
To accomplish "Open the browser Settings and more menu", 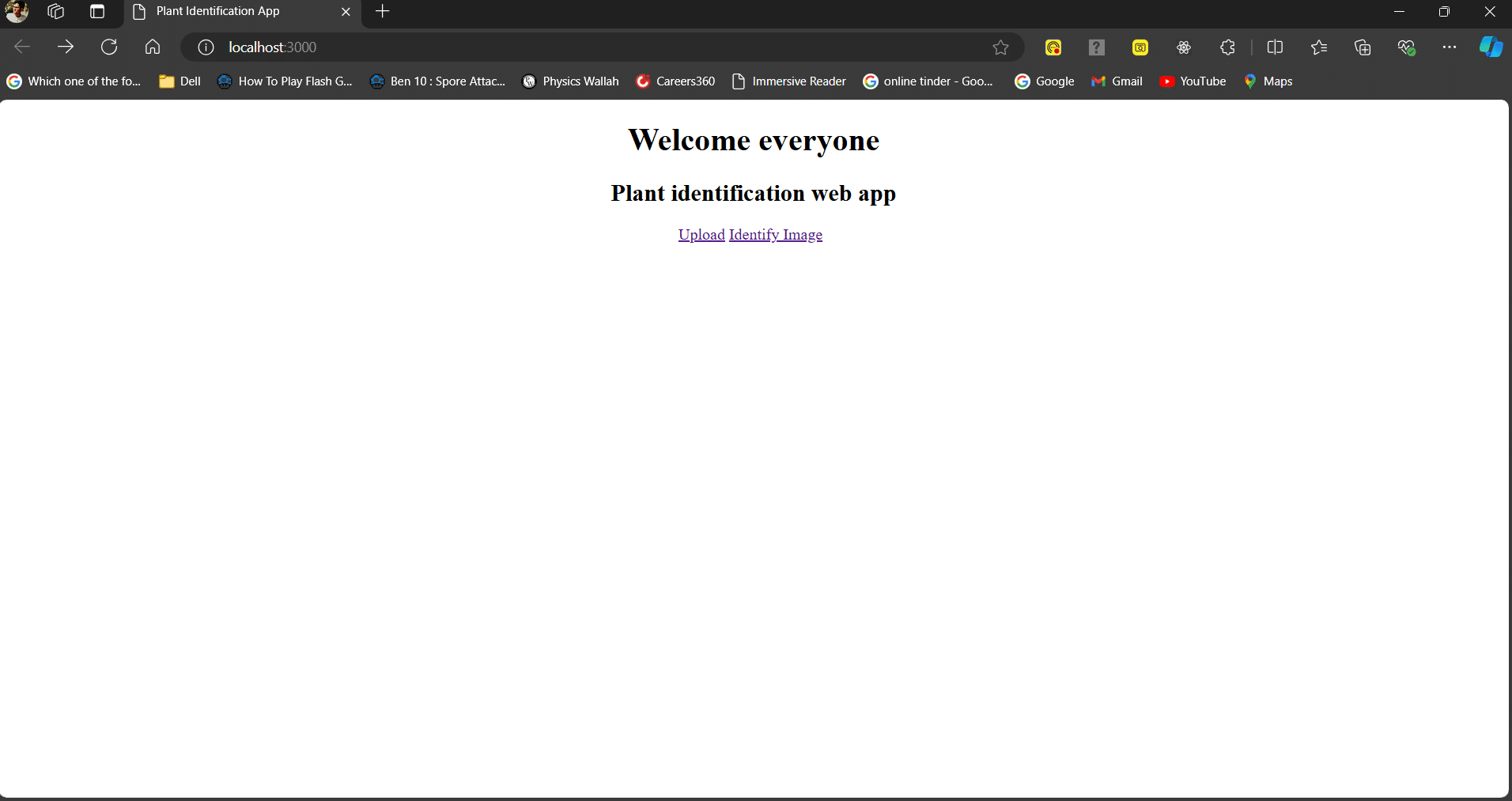I will [x=1450, y=47].
